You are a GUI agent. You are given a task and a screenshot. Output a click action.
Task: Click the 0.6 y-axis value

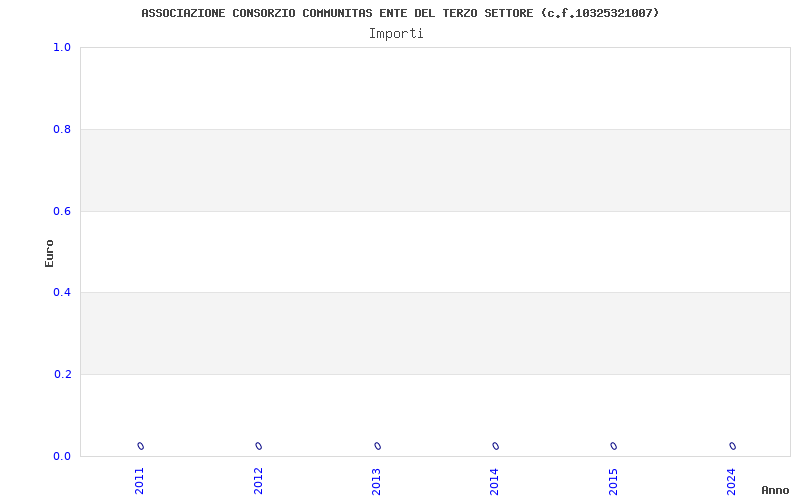62,211
